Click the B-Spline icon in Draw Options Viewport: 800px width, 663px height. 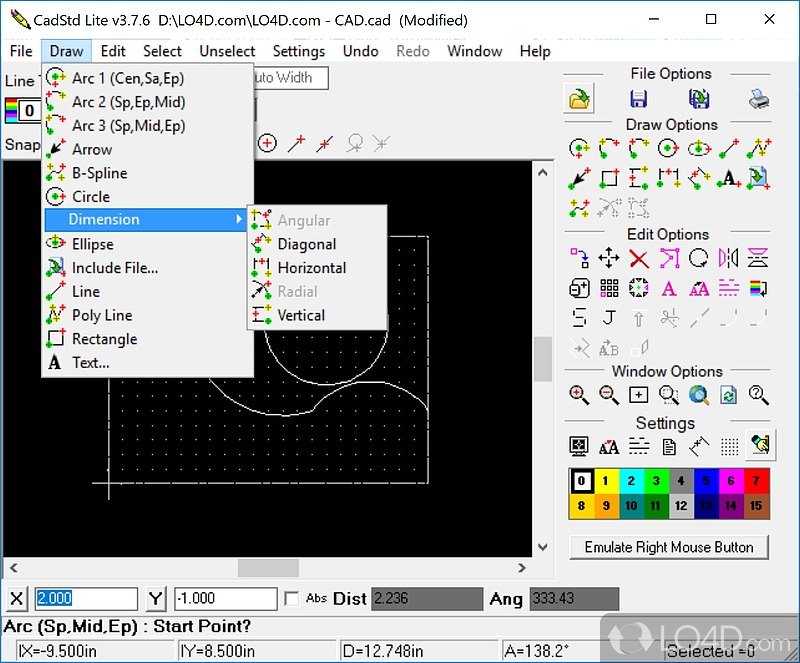pos(579,208)
